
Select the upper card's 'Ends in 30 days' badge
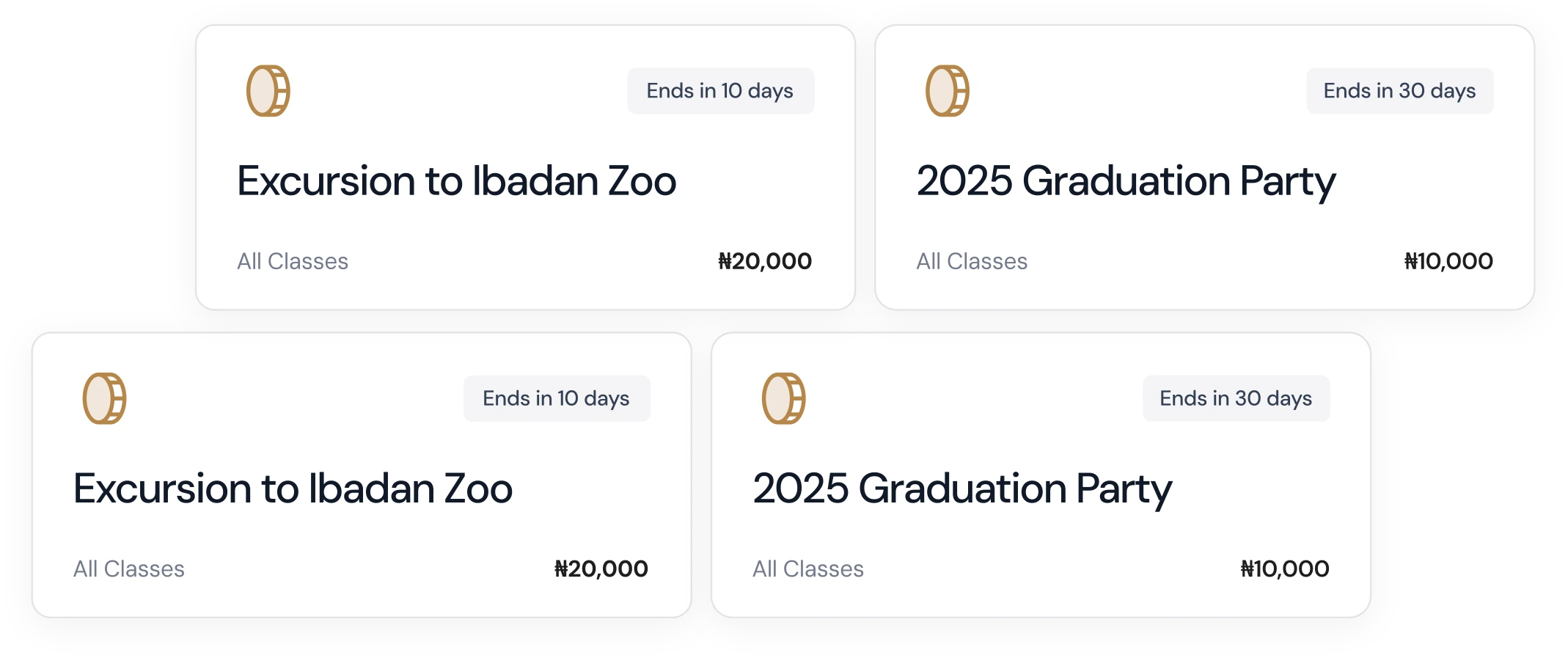coord(1399,91)
